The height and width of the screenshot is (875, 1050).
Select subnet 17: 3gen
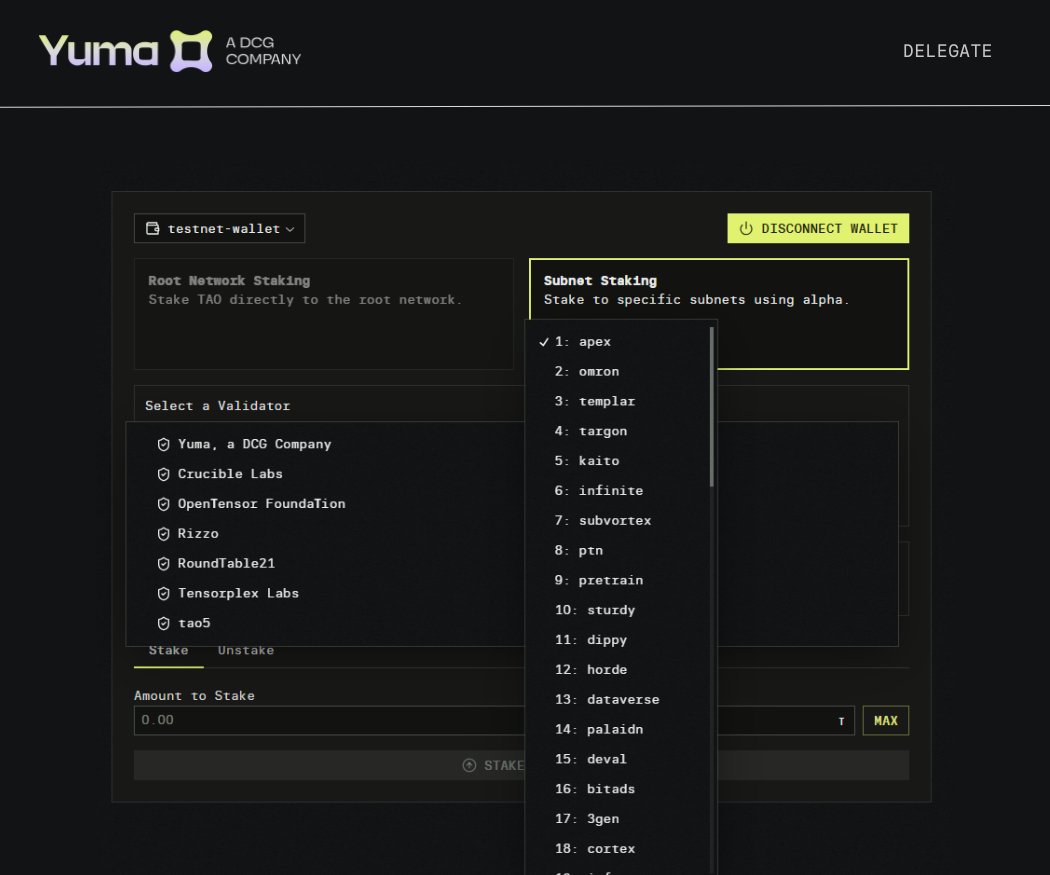tap(617, 819)
